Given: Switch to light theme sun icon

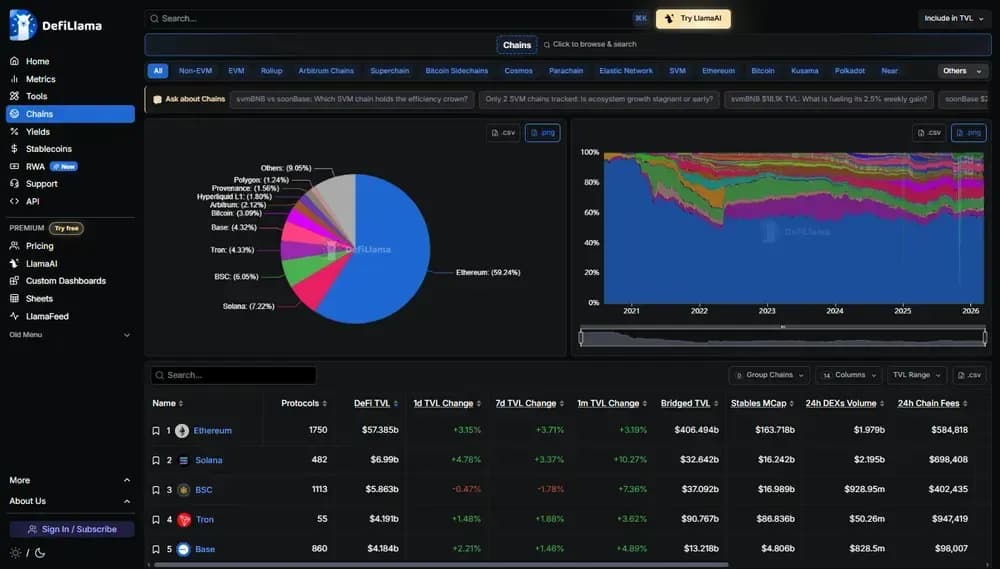Looking at the screenshot, I should [15, 553].
